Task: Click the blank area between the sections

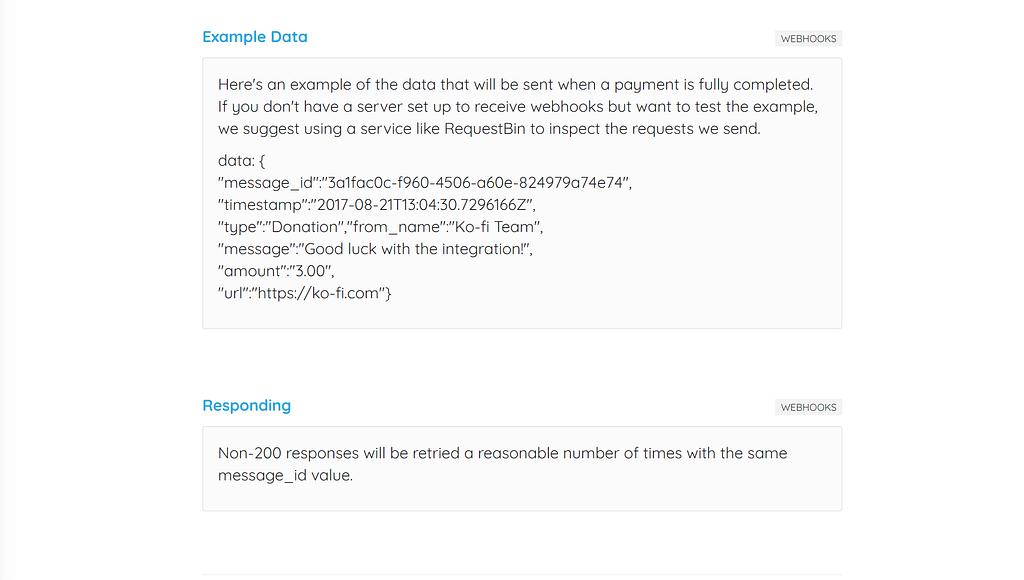Action: pos(522,362)
